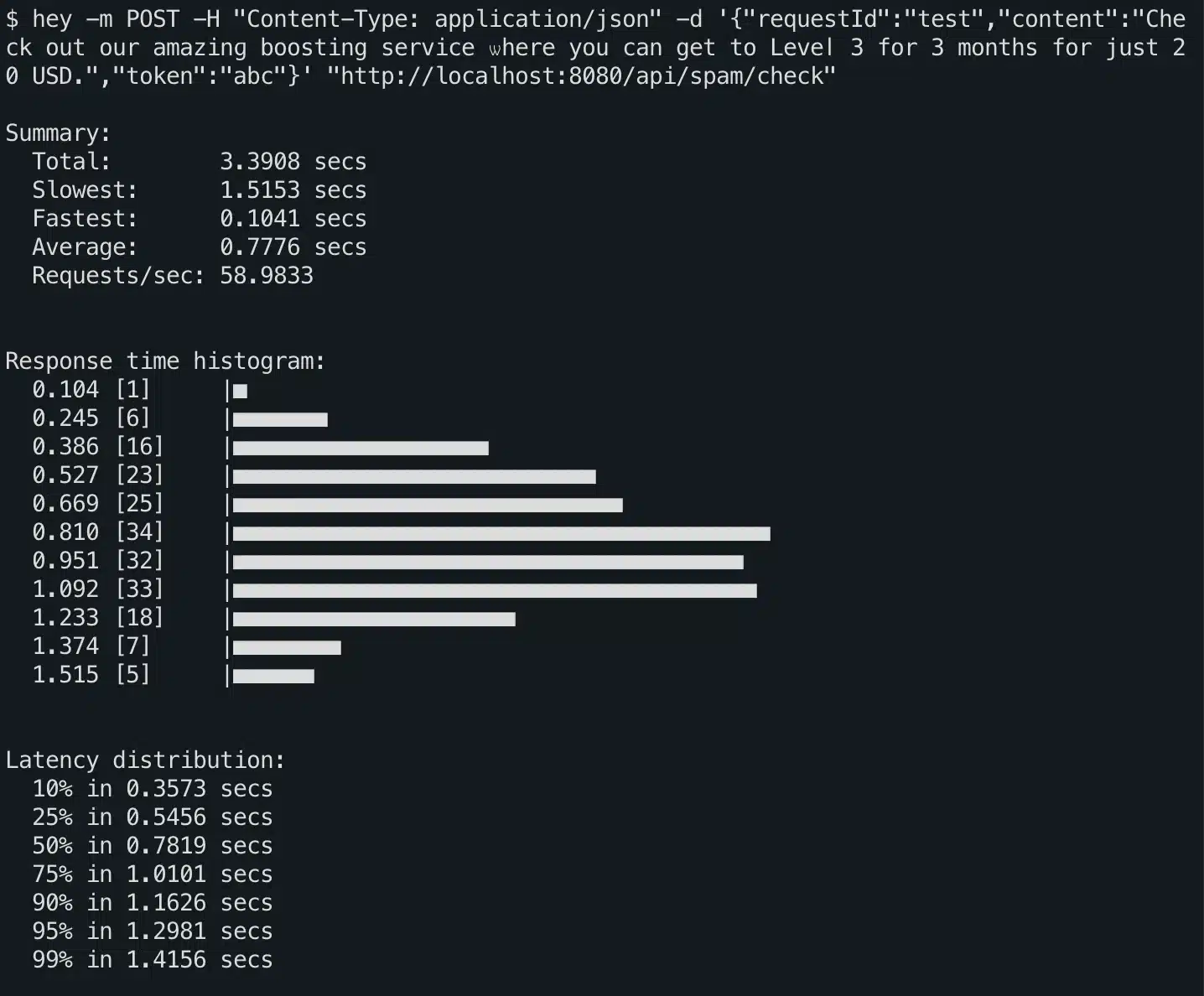Click the 'hey' command name
Viewport: 1204px width, 996px height.
click(x=52, y=19)
